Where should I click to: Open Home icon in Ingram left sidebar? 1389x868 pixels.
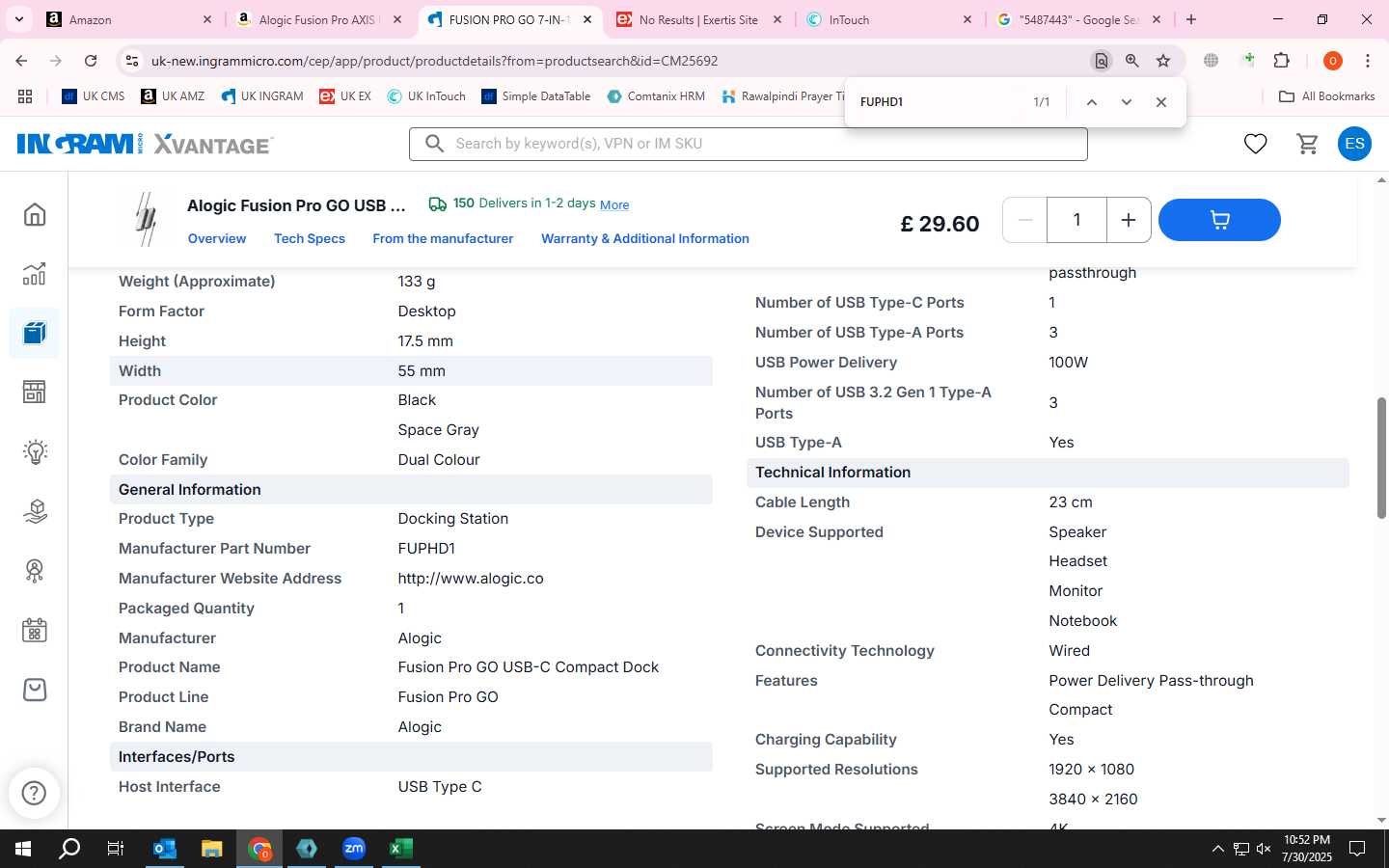[35, 214]
